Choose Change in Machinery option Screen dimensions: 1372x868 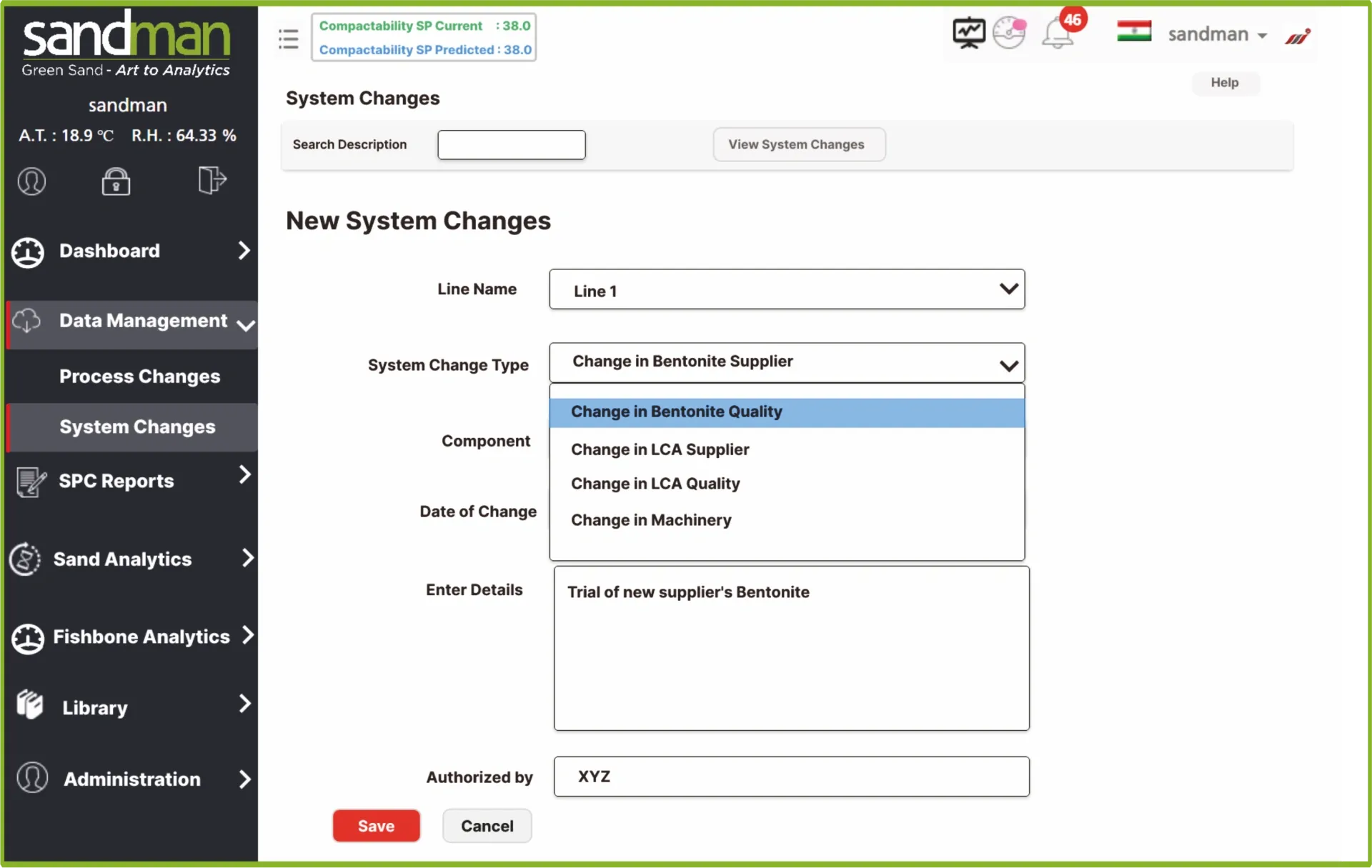[651, 520]
